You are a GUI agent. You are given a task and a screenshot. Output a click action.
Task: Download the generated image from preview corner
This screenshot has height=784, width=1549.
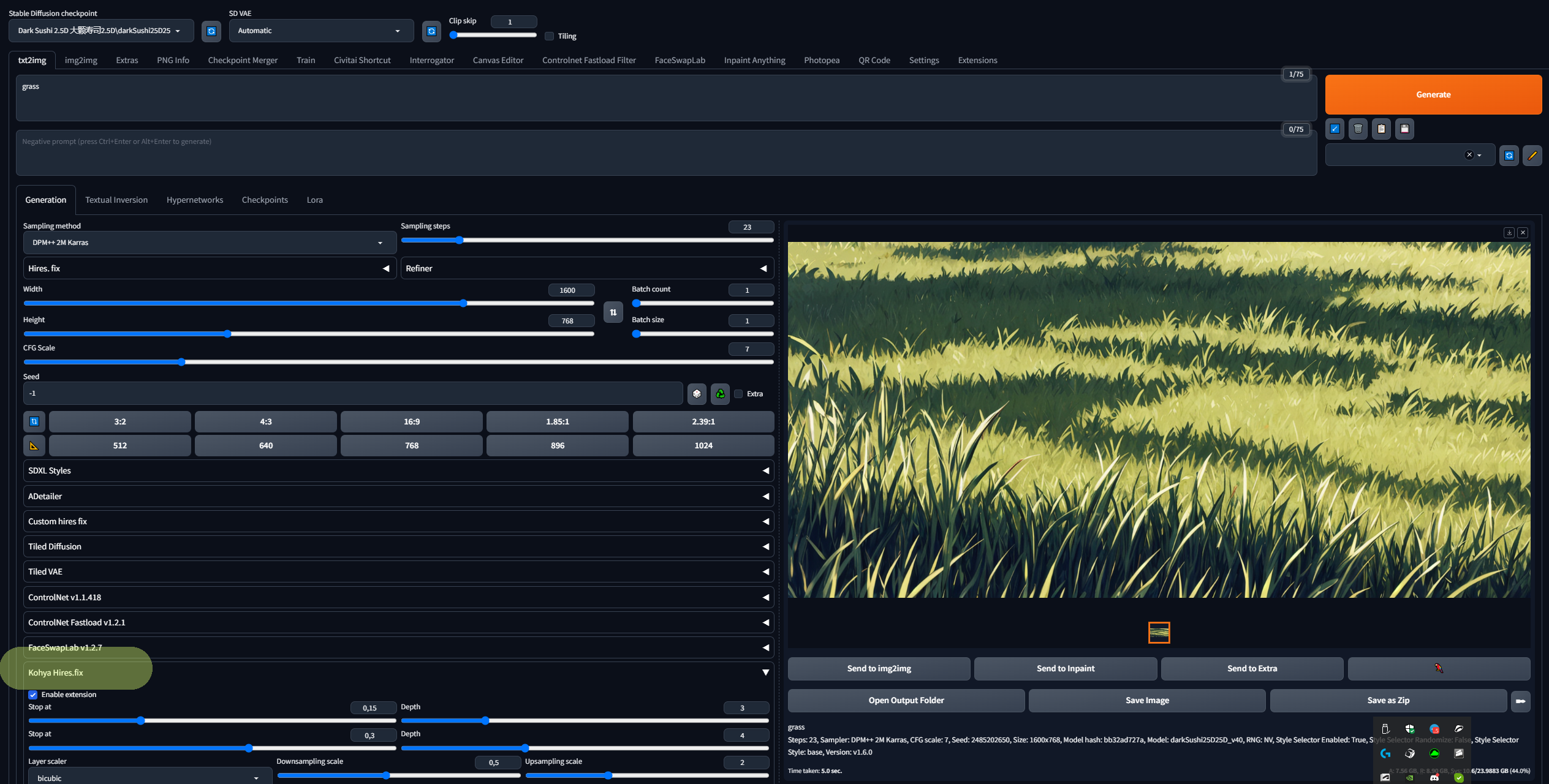(1509, 233)
